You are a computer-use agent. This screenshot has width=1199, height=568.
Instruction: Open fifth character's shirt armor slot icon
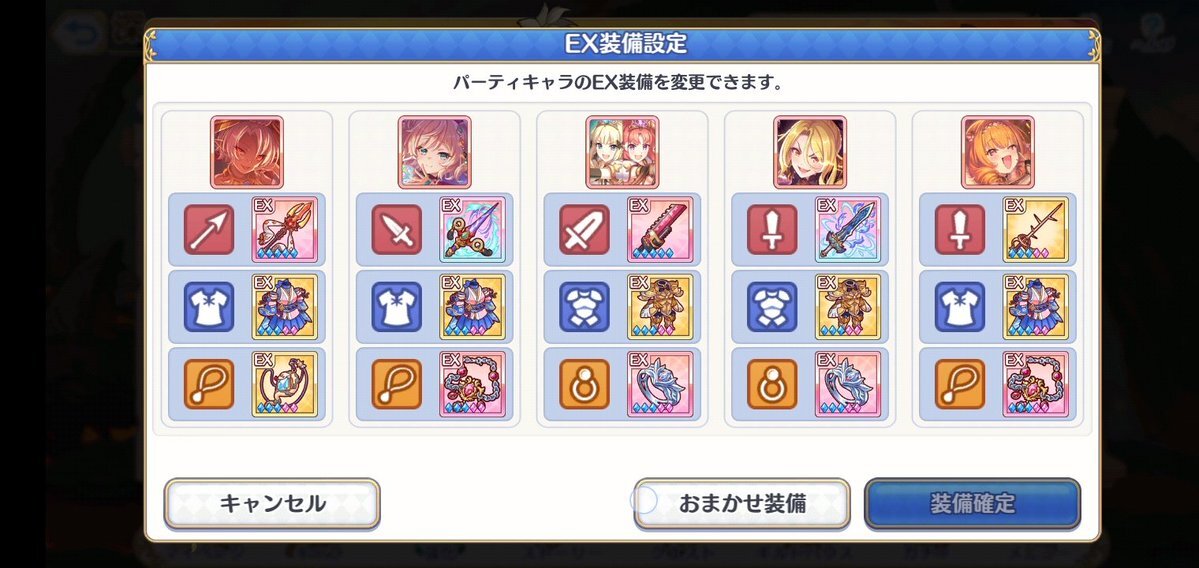click(x=960, y=307)
